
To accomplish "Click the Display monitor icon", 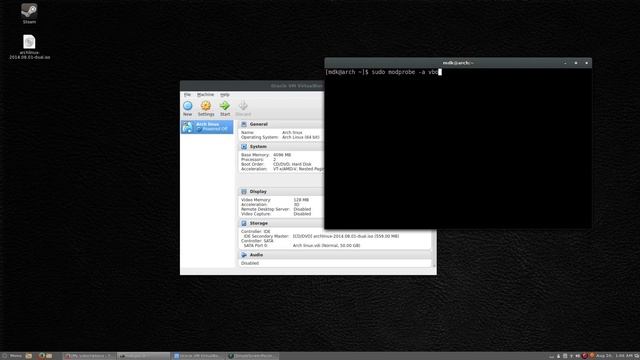I will click(x=244, y=191).
